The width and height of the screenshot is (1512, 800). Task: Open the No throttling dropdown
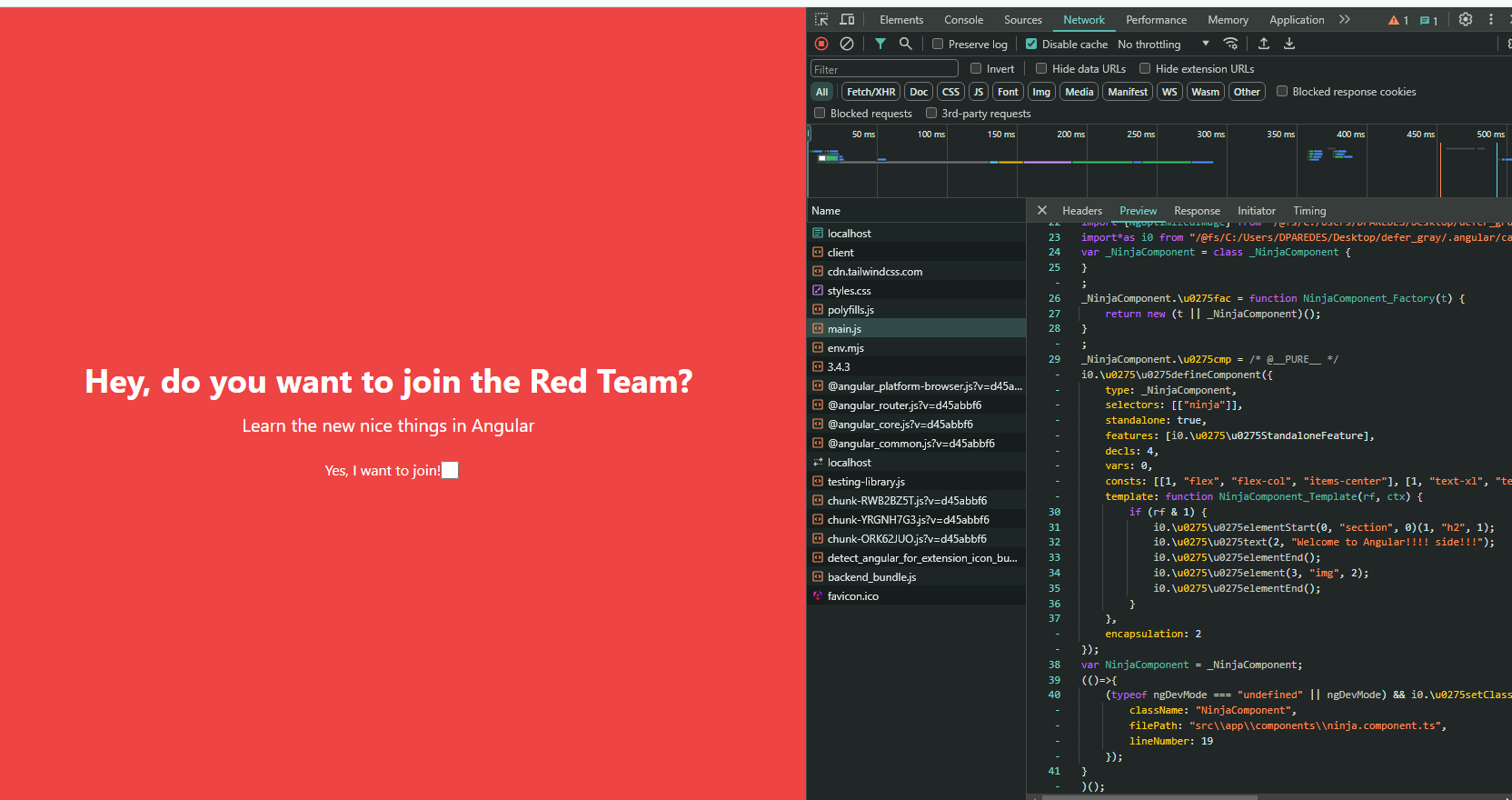(x=1163, y=44)
